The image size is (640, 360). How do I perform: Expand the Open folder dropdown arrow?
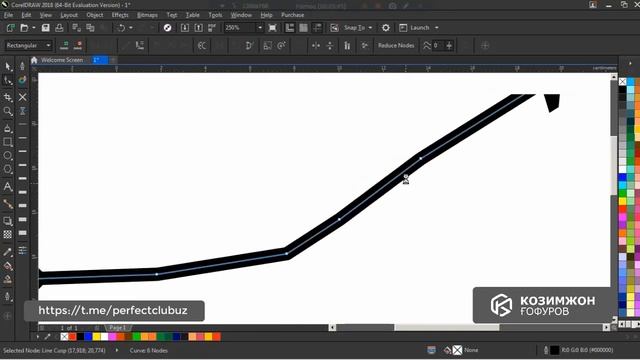[x=33, y=28]
